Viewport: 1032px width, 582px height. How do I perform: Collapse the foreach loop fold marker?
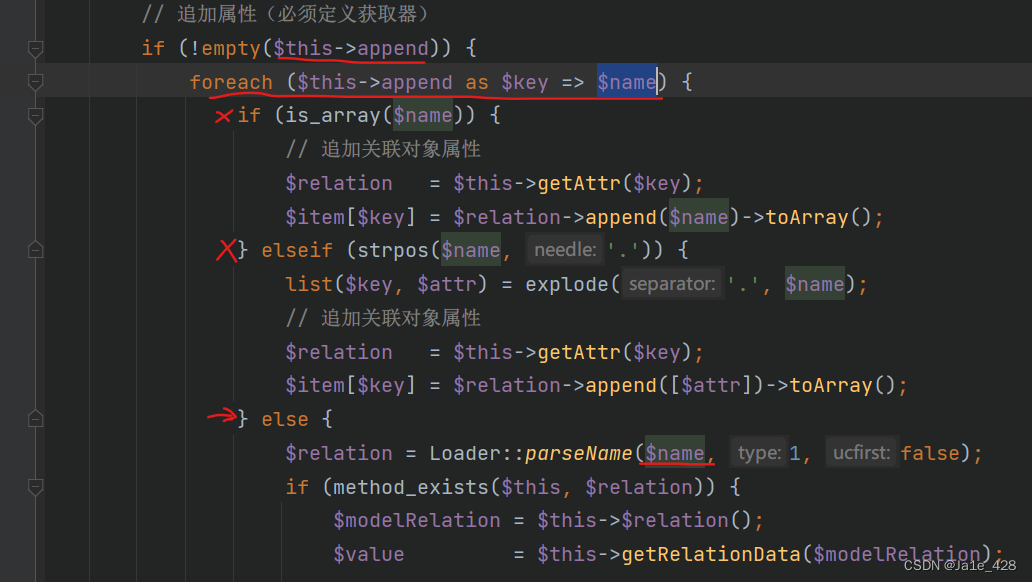coord(36,82)
